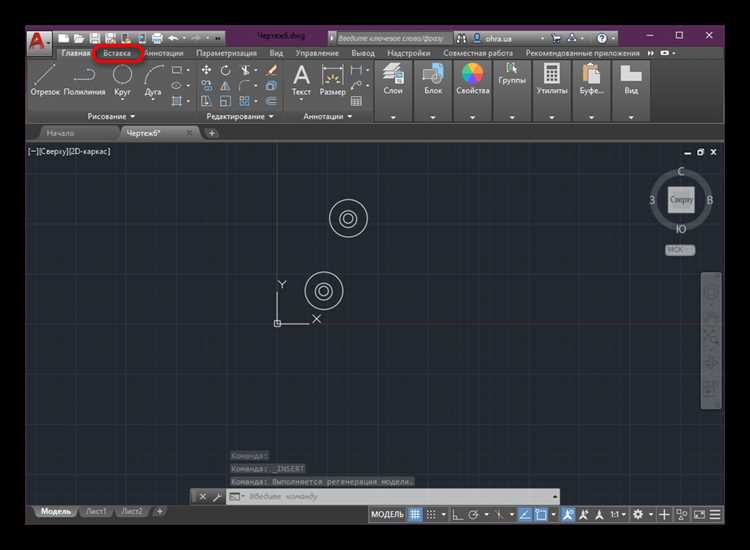This screenshot has height=550, width=750.
Task: Click the workspace gear icon in status bar
Action: (638, 514)
